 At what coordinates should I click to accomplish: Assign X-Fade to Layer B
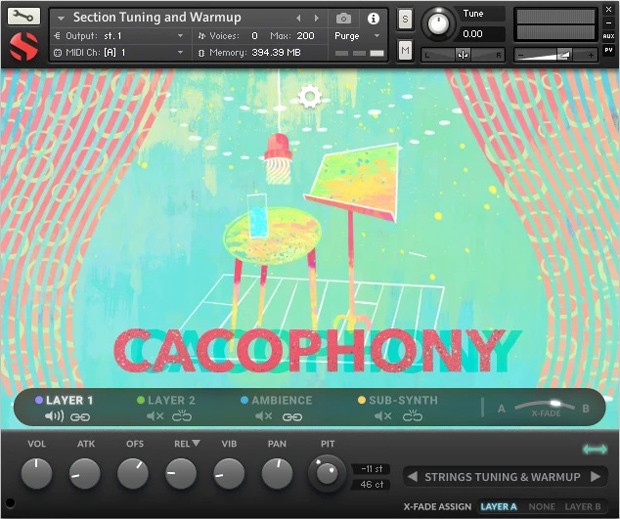click(582, 507)
